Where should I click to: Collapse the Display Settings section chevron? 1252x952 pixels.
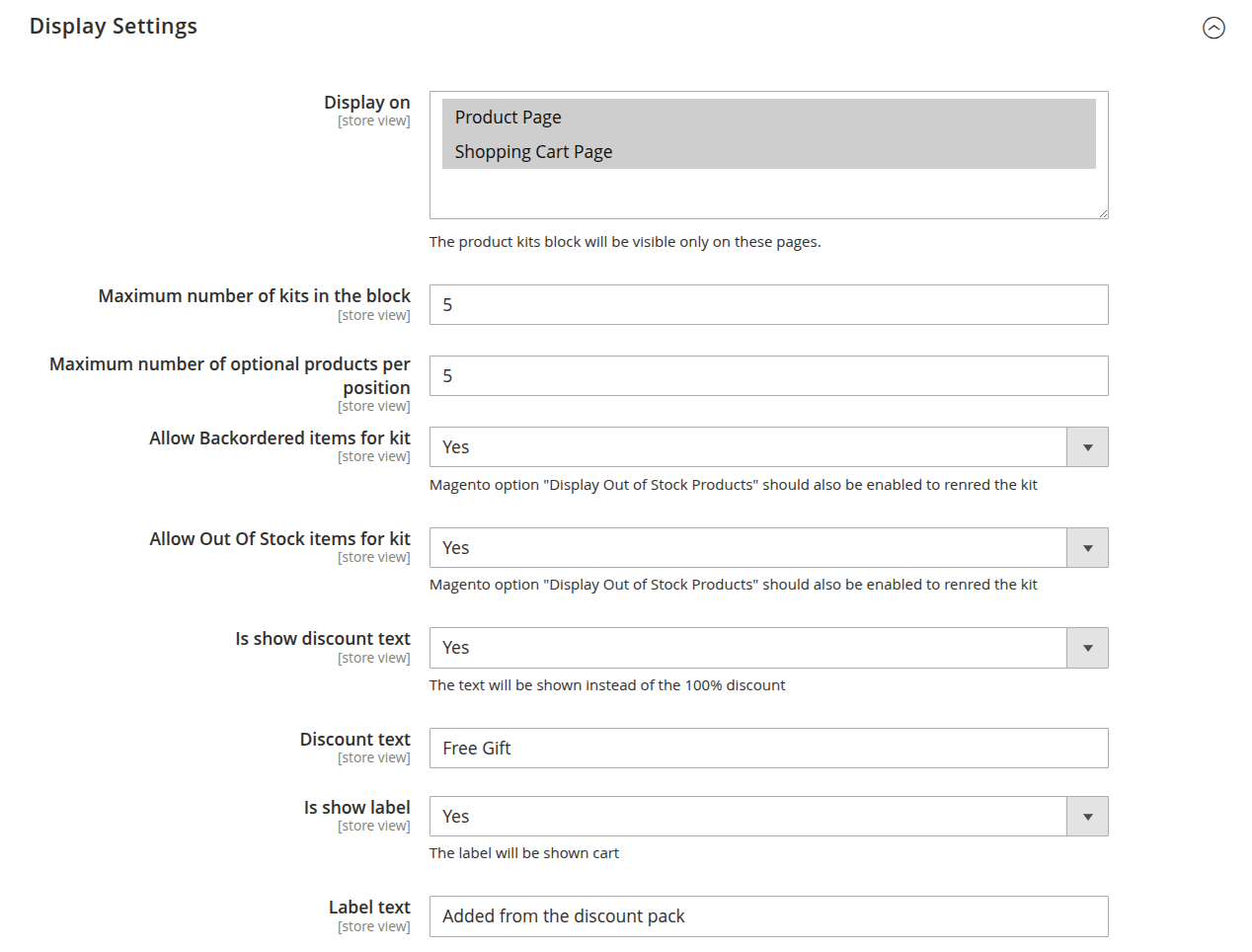(1213, 29)
